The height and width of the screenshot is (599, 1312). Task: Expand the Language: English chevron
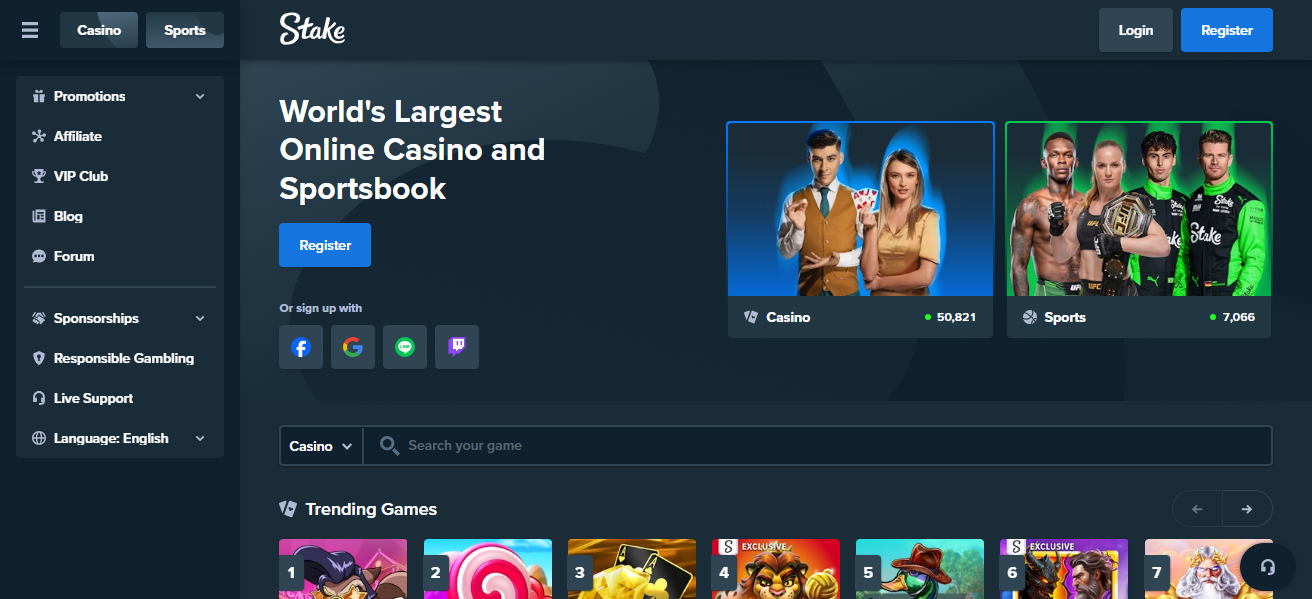pyautogui.click(x=200, y=439)
